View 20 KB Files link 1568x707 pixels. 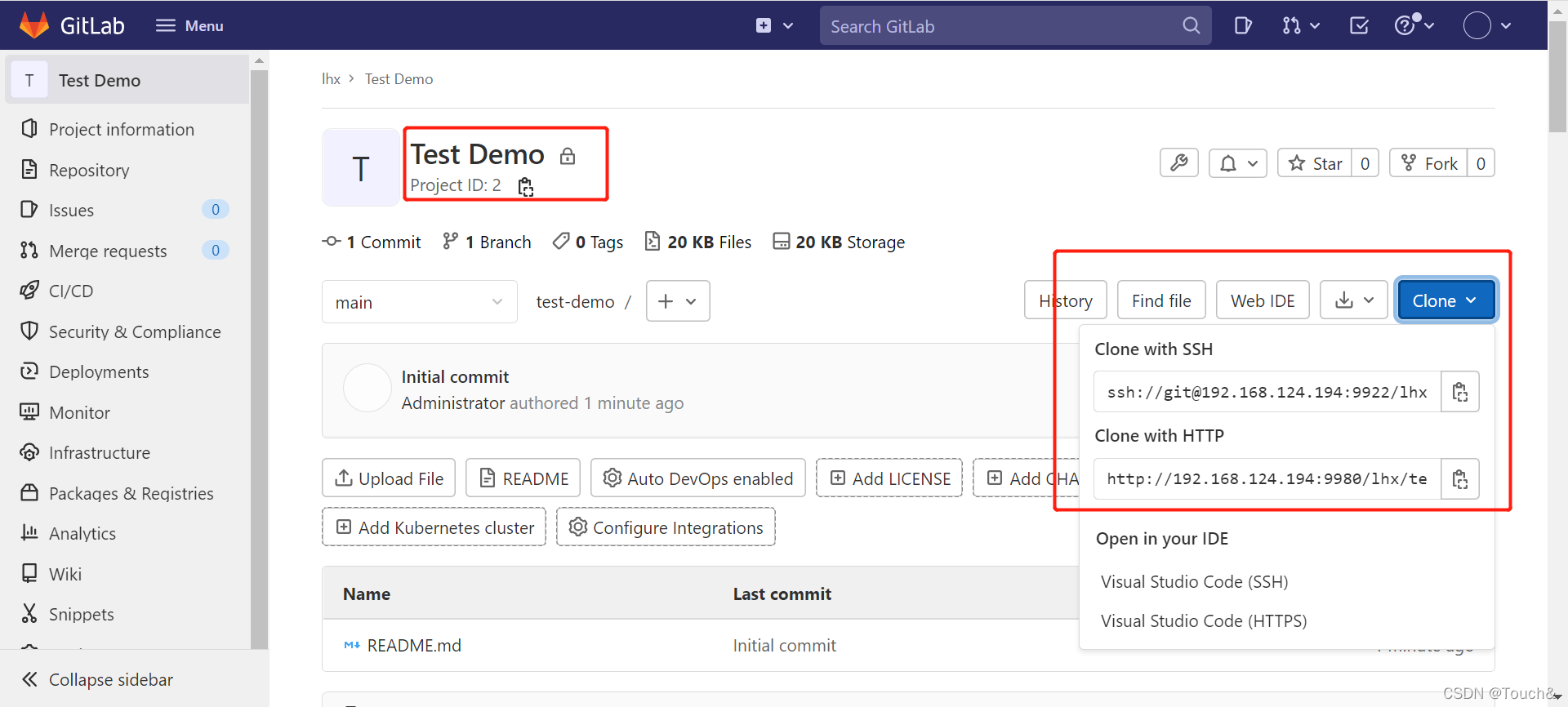(x=698, y=242)
